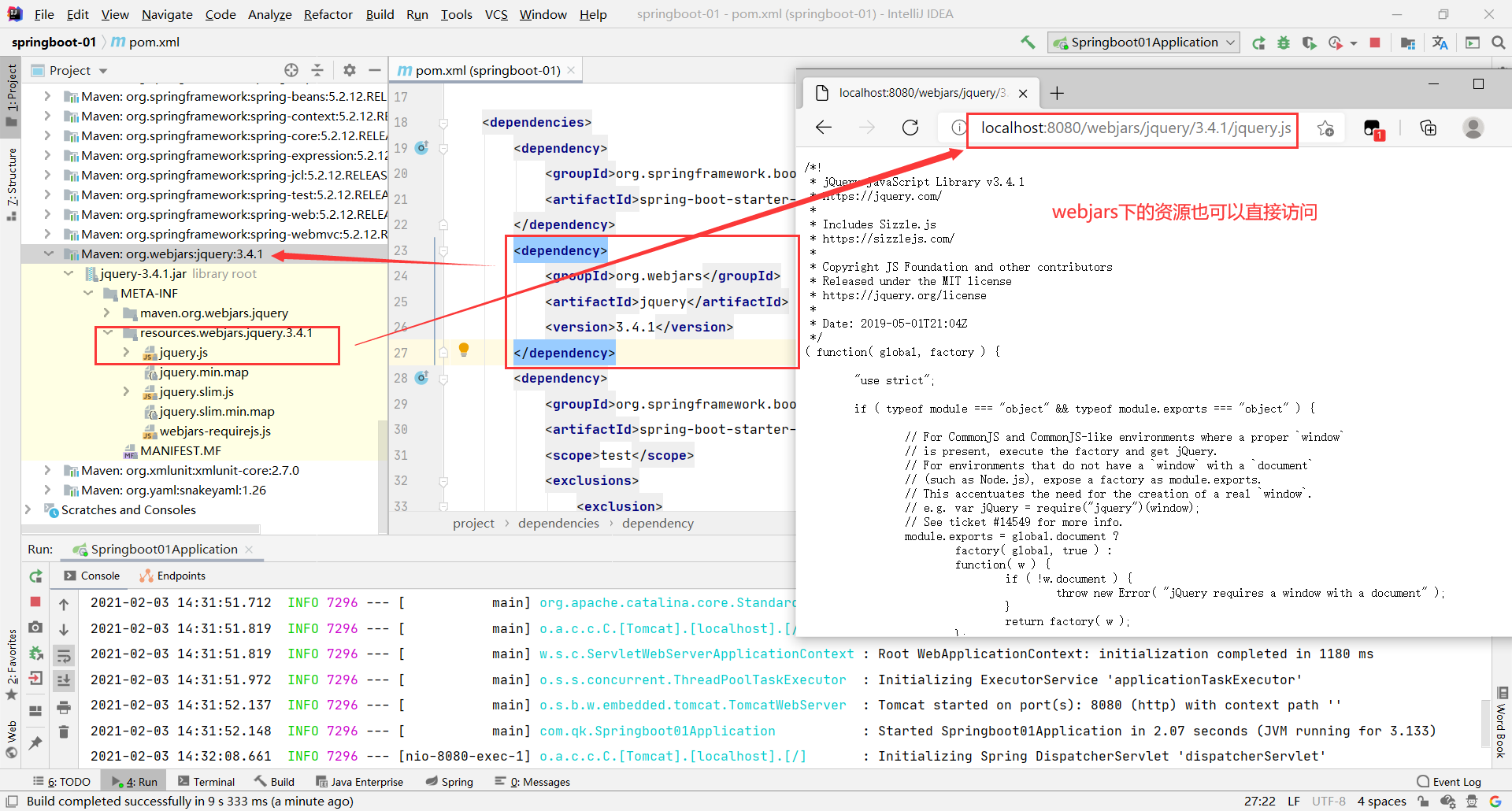Switch to the Endpoints tab
Viewport: 1512px width, 811px height.
pyautogui.click(x=172, y=576)
